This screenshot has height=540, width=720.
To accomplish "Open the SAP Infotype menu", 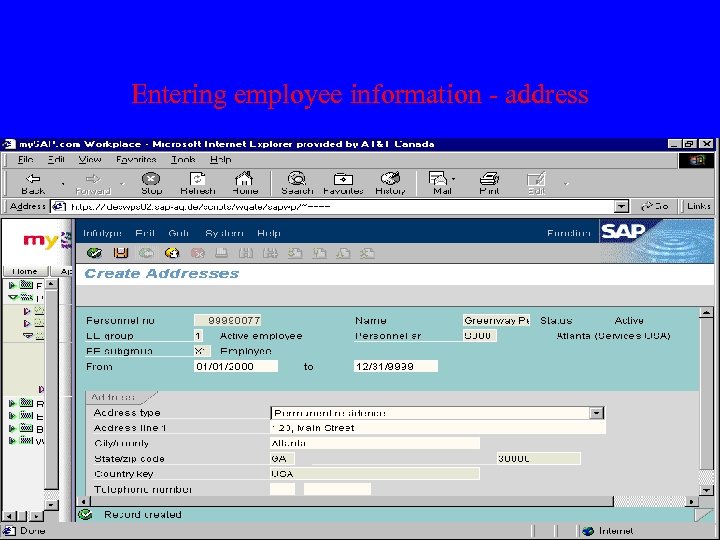I will [102, 233].
